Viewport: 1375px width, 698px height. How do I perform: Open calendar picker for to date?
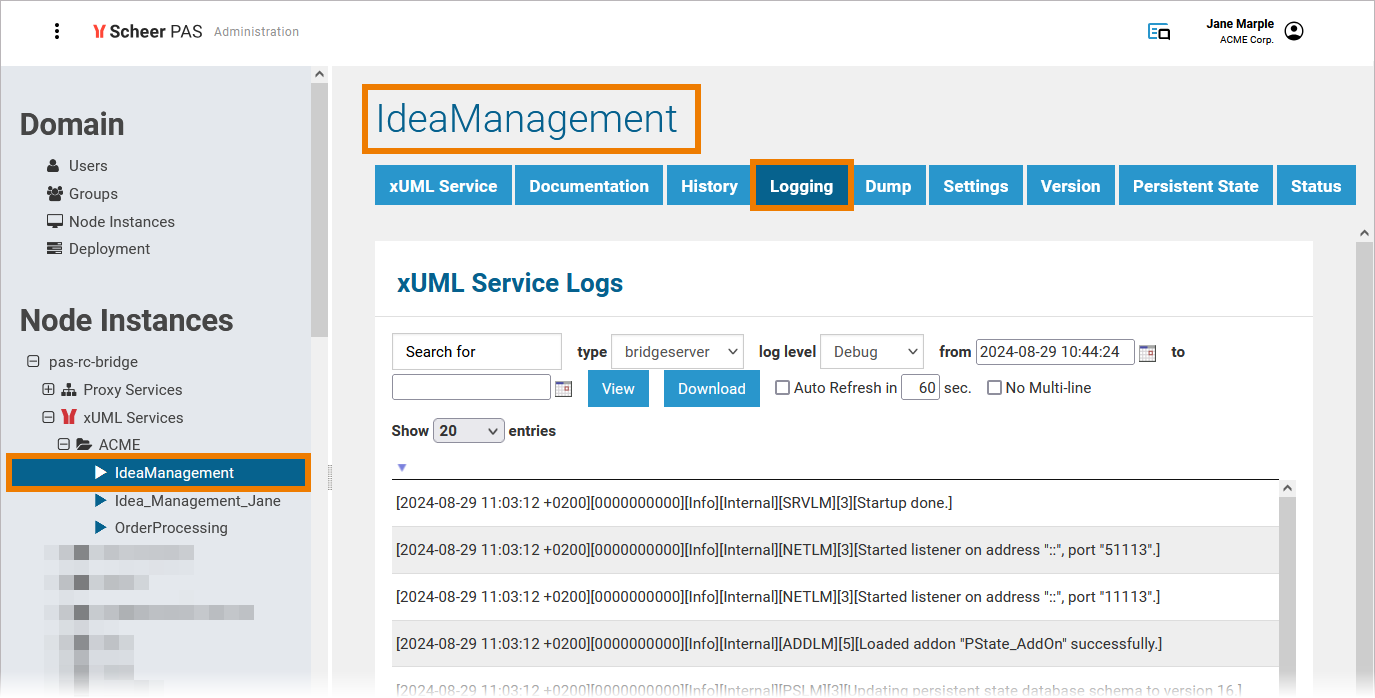564,389
